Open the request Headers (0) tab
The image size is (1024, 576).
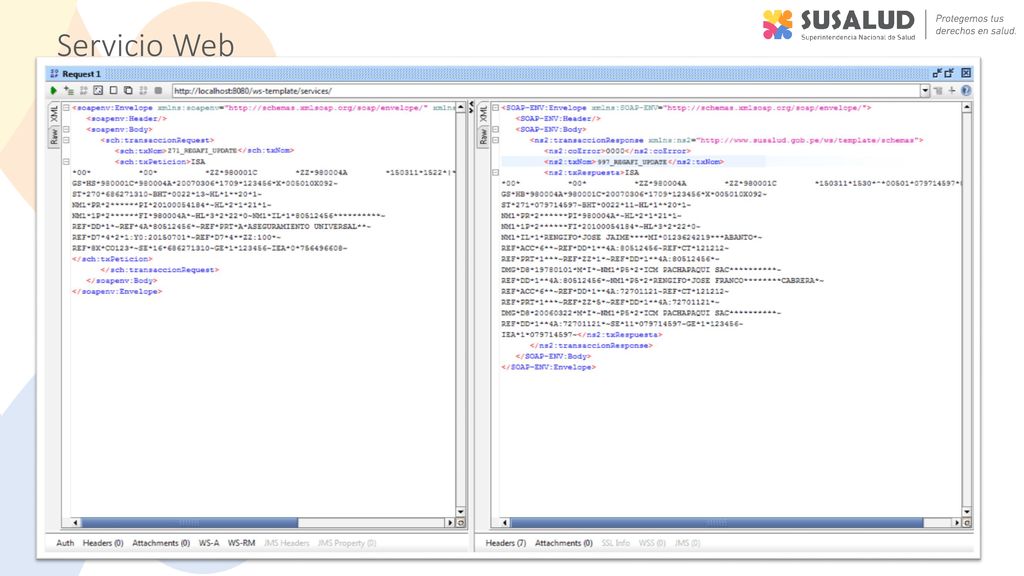103,543
